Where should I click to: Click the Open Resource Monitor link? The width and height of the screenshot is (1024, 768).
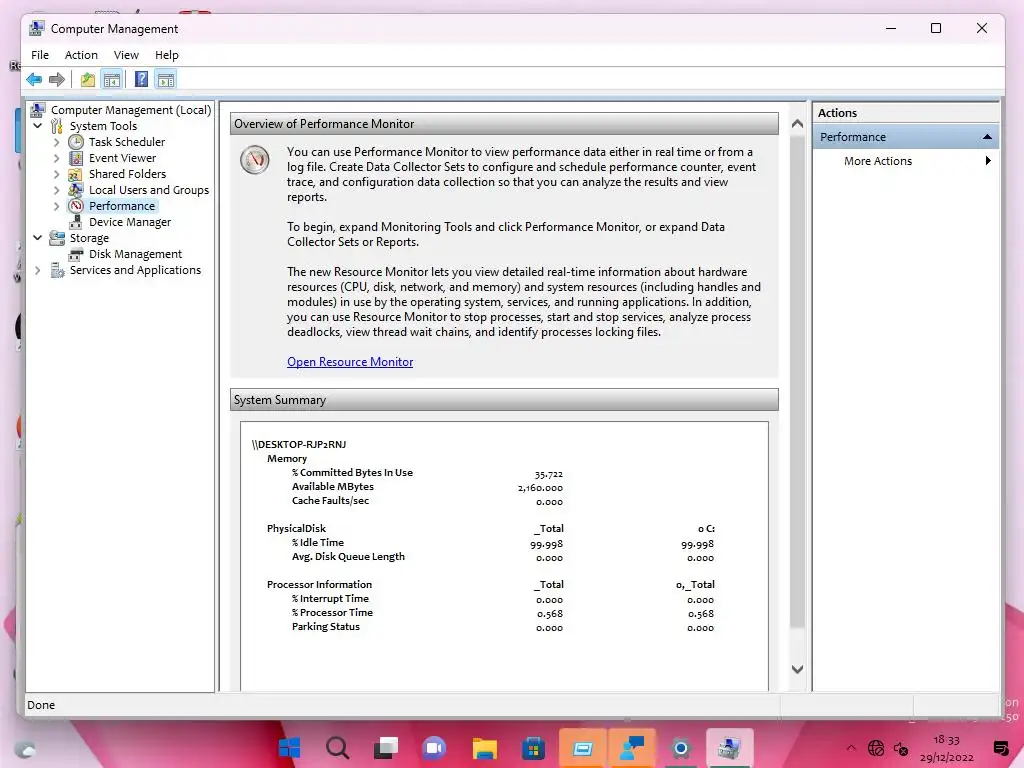pyautogui.click(x=350, y=362)
